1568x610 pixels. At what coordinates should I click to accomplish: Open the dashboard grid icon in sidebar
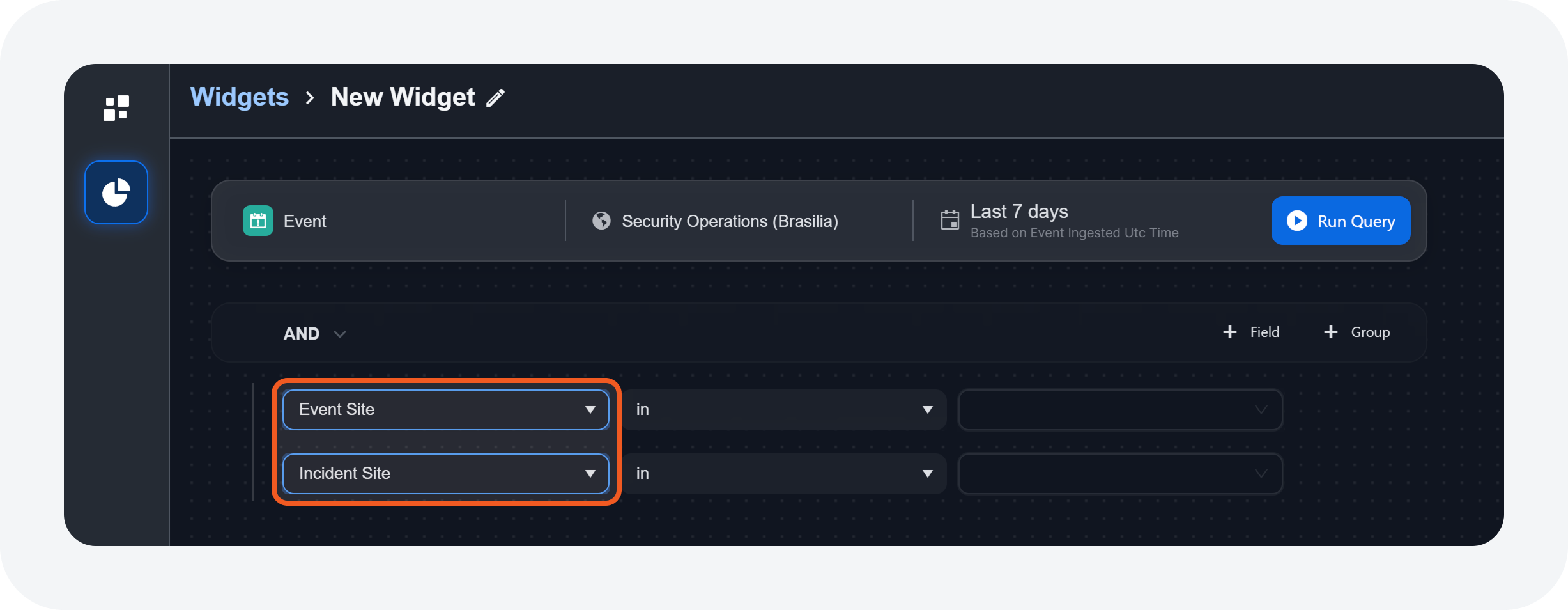pos(116,108)
